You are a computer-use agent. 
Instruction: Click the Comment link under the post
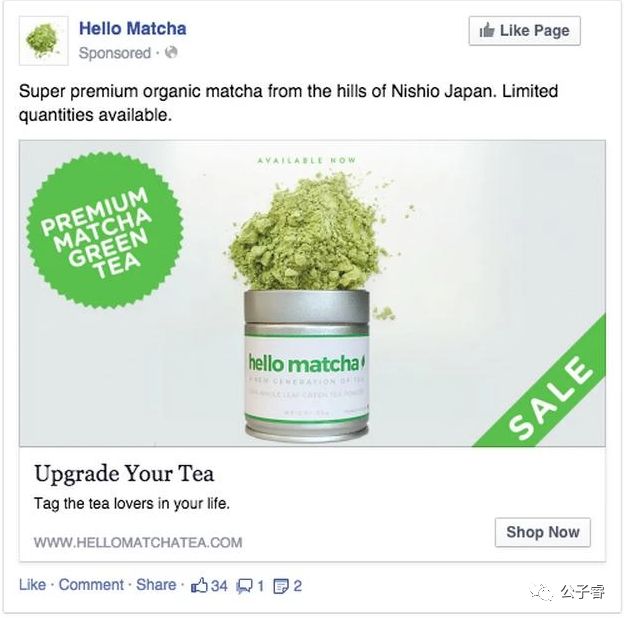(91, 585)
